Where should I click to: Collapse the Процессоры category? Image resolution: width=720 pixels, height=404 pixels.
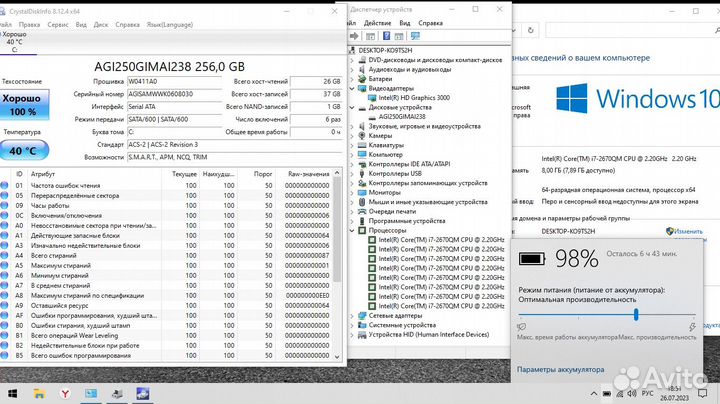(x=352, y=230)
